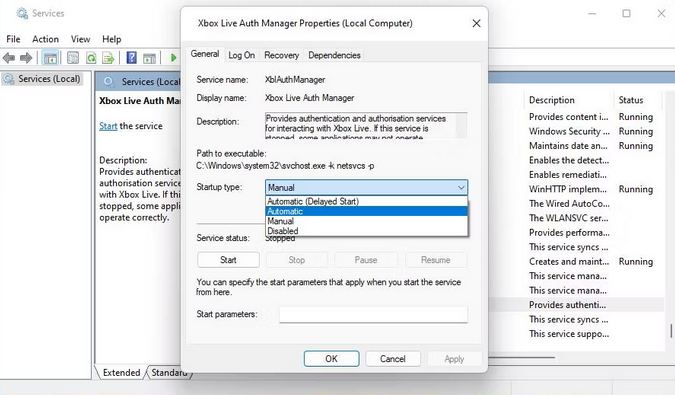The height and width of the screenshot is (395, 675).
Task: Select the 'Enables the detect...' row
Action: pos(569,160)
